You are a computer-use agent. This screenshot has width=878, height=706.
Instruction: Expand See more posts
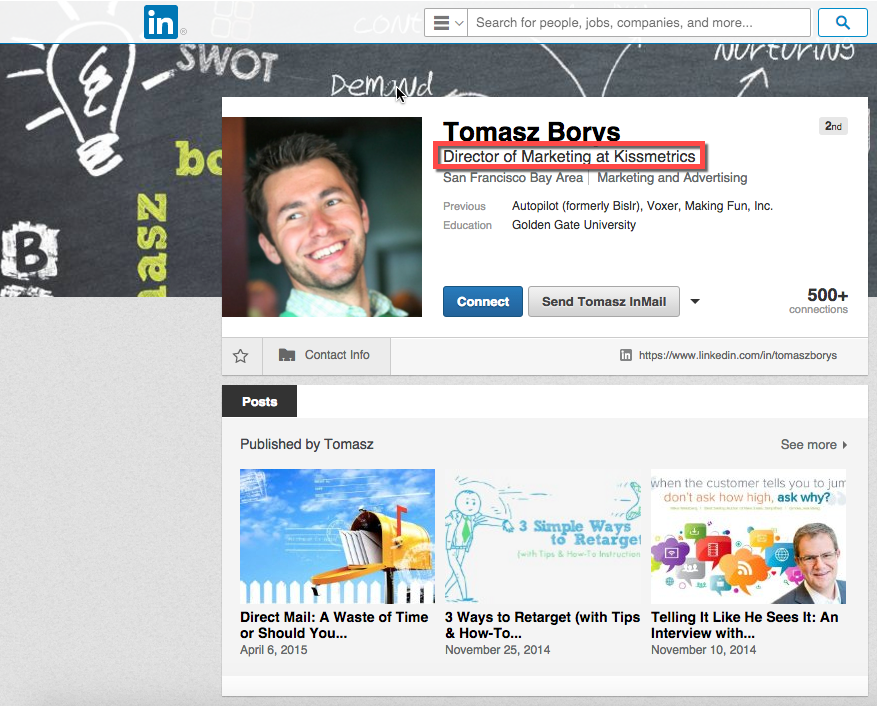(x=813, y=445)
